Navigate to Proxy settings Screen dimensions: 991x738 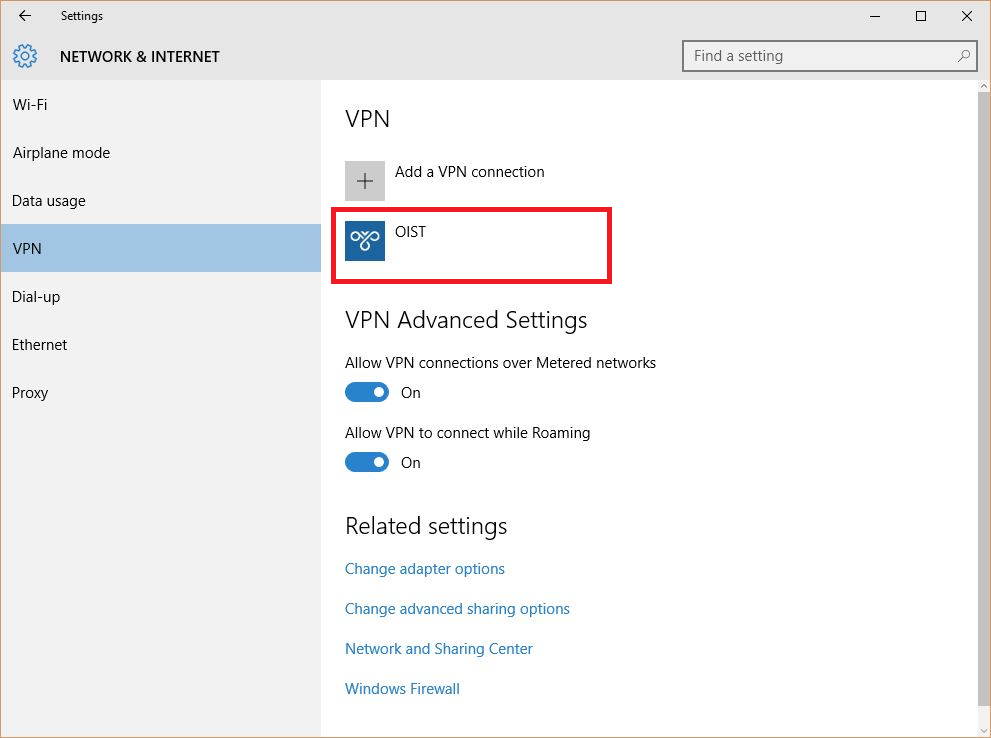pyautogui.click(x=30, y=393)
